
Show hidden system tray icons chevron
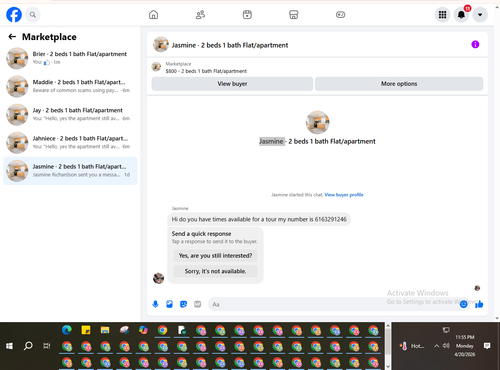click(x=436, y=346)
